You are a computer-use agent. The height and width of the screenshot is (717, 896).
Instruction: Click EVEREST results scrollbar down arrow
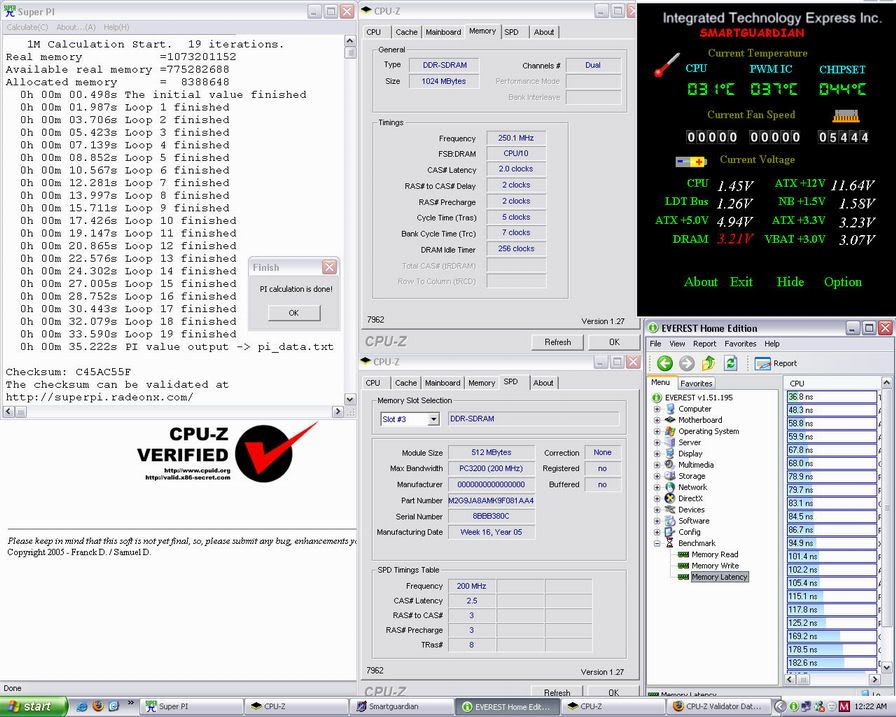[886, 667]
